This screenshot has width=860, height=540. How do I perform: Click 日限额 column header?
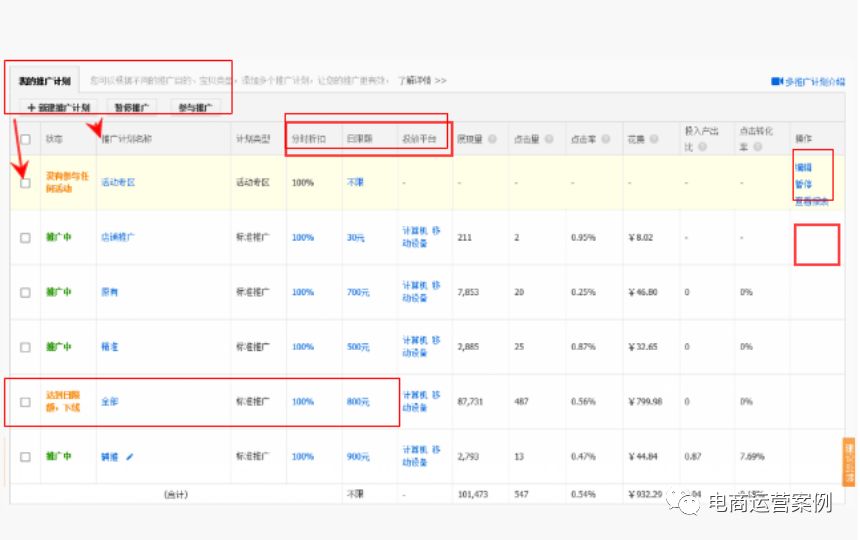(x=359, y=139)
